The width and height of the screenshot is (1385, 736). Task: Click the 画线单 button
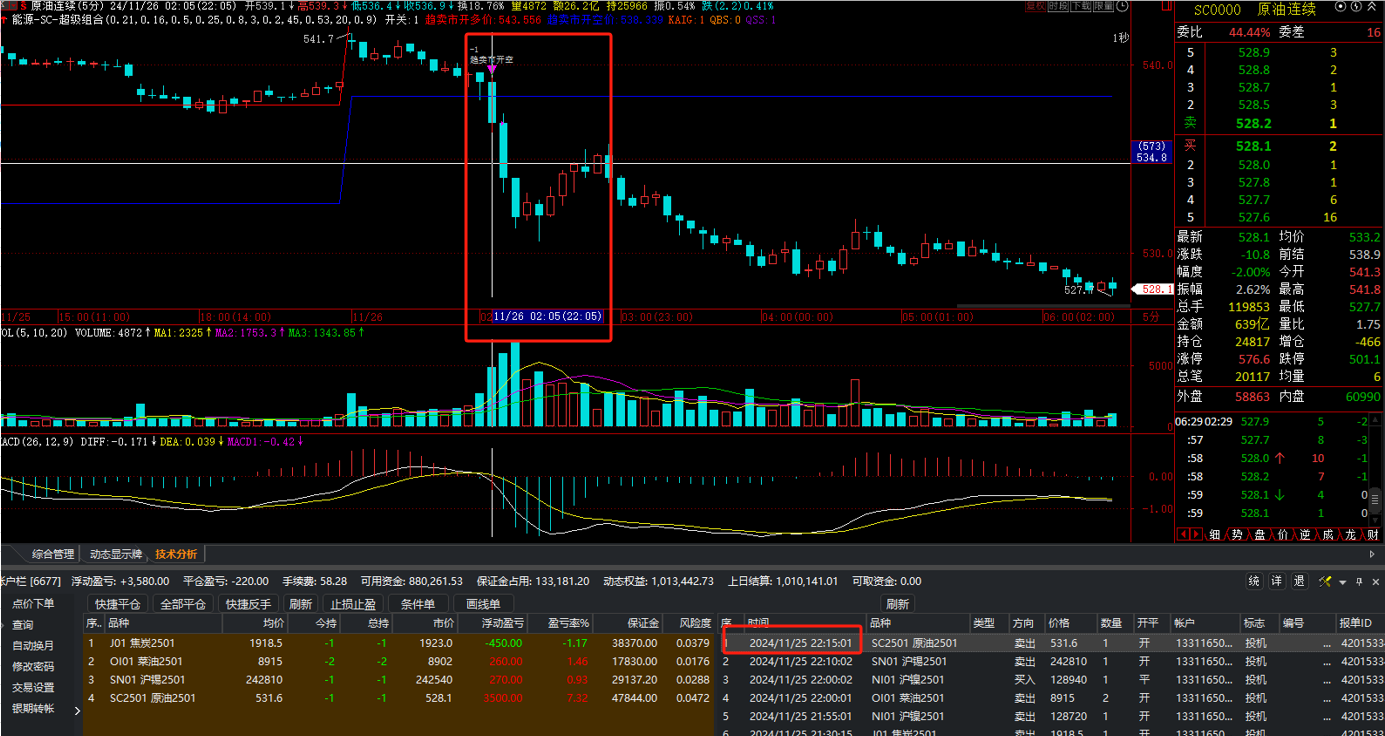coord(483,604)
